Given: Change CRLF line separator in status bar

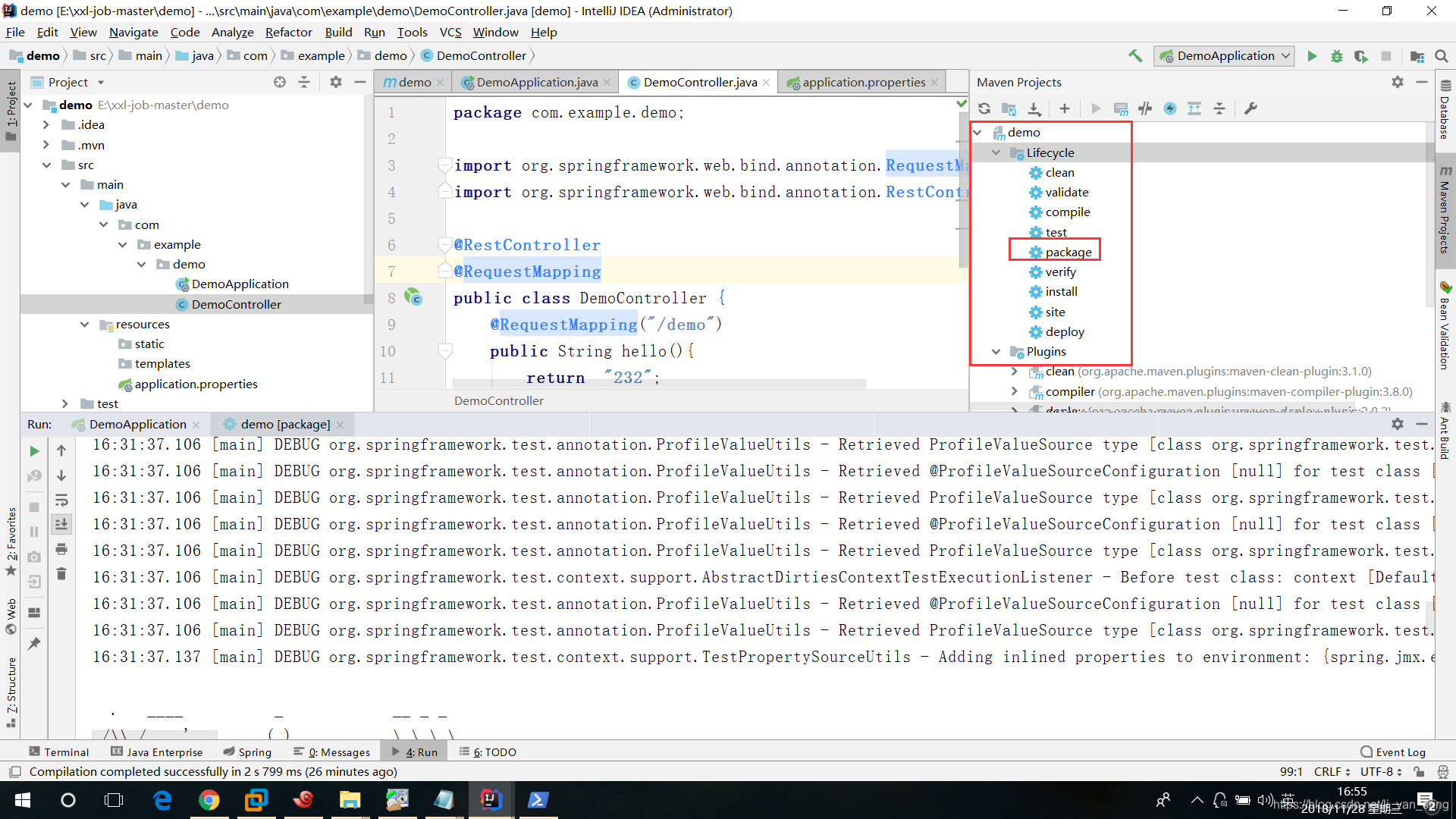Looking at the screenshot, I should [1332, 771].
